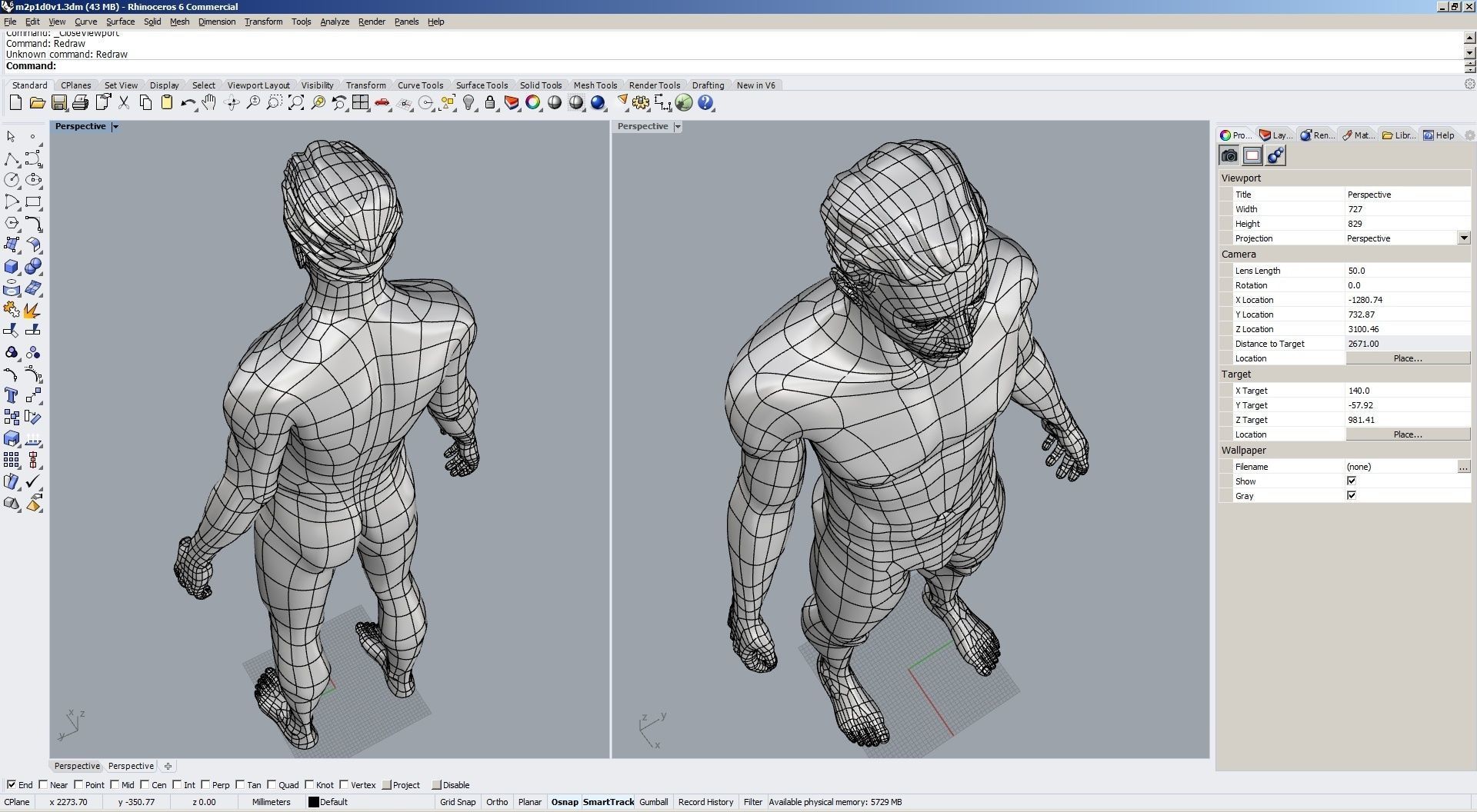Save the model with the floppy disk icon

click(x=58, y=102)
